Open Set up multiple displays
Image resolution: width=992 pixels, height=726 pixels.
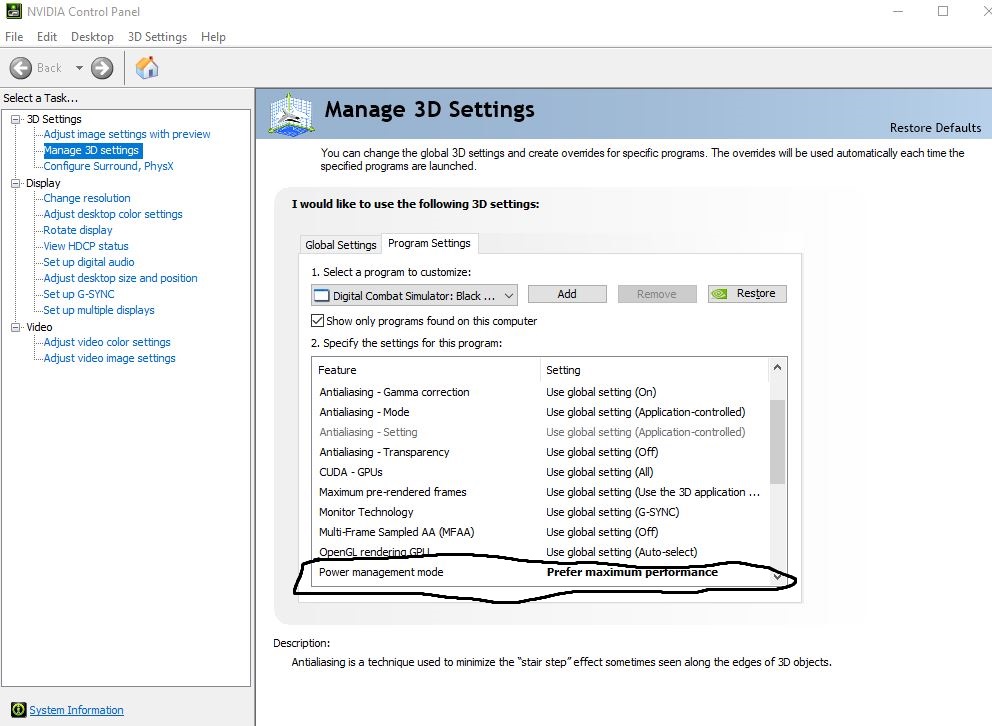pos(99,310)
